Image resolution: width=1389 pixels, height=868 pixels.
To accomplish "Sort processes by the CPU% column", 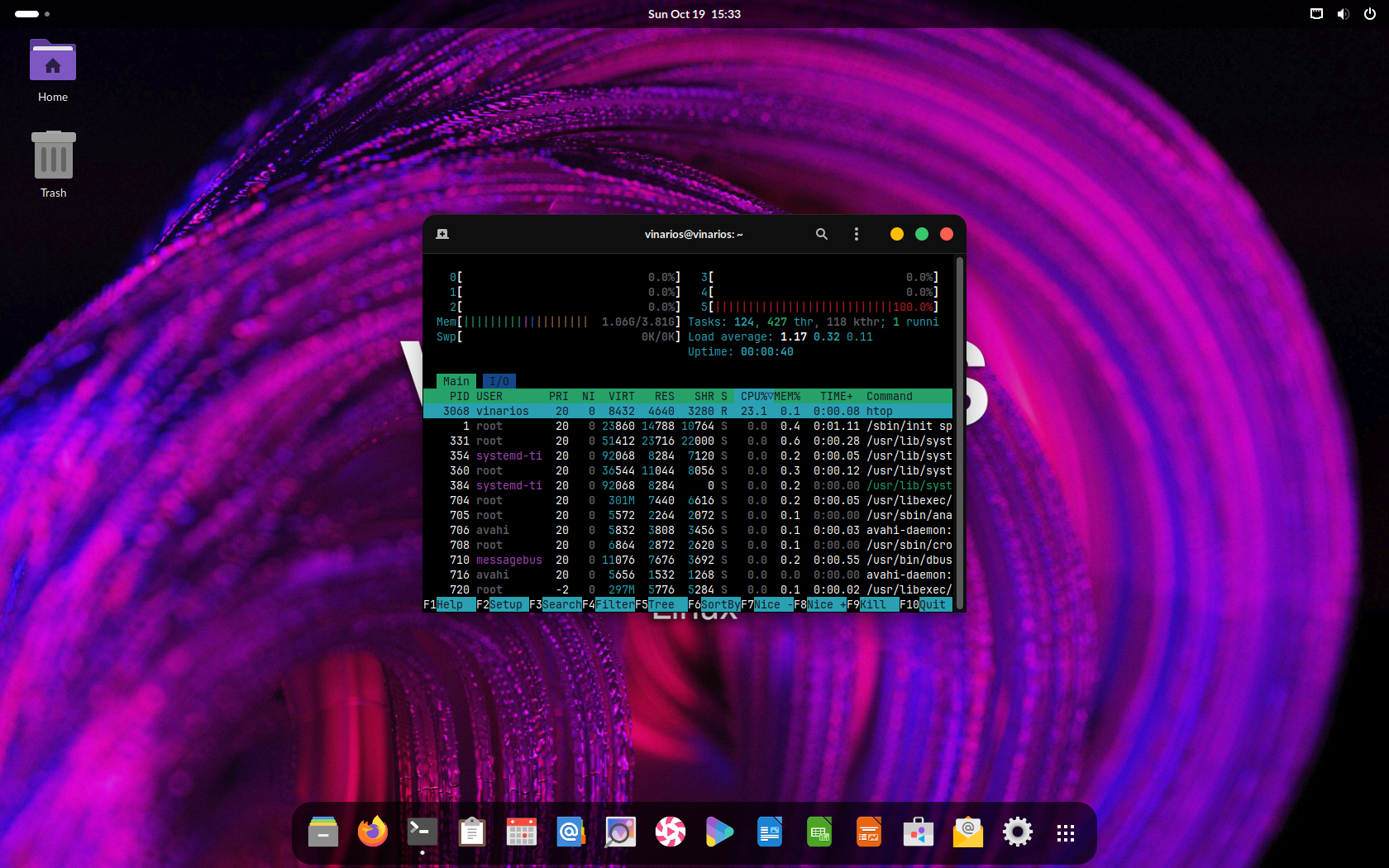I will [755, 396].
